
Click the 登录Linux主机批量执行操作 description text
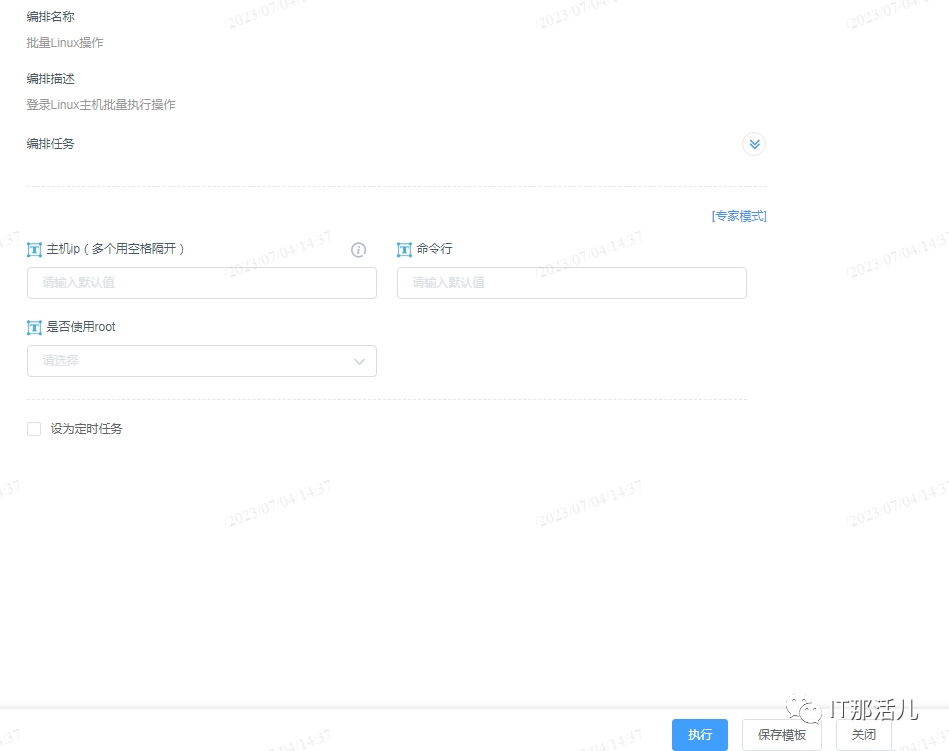[100, 105]
